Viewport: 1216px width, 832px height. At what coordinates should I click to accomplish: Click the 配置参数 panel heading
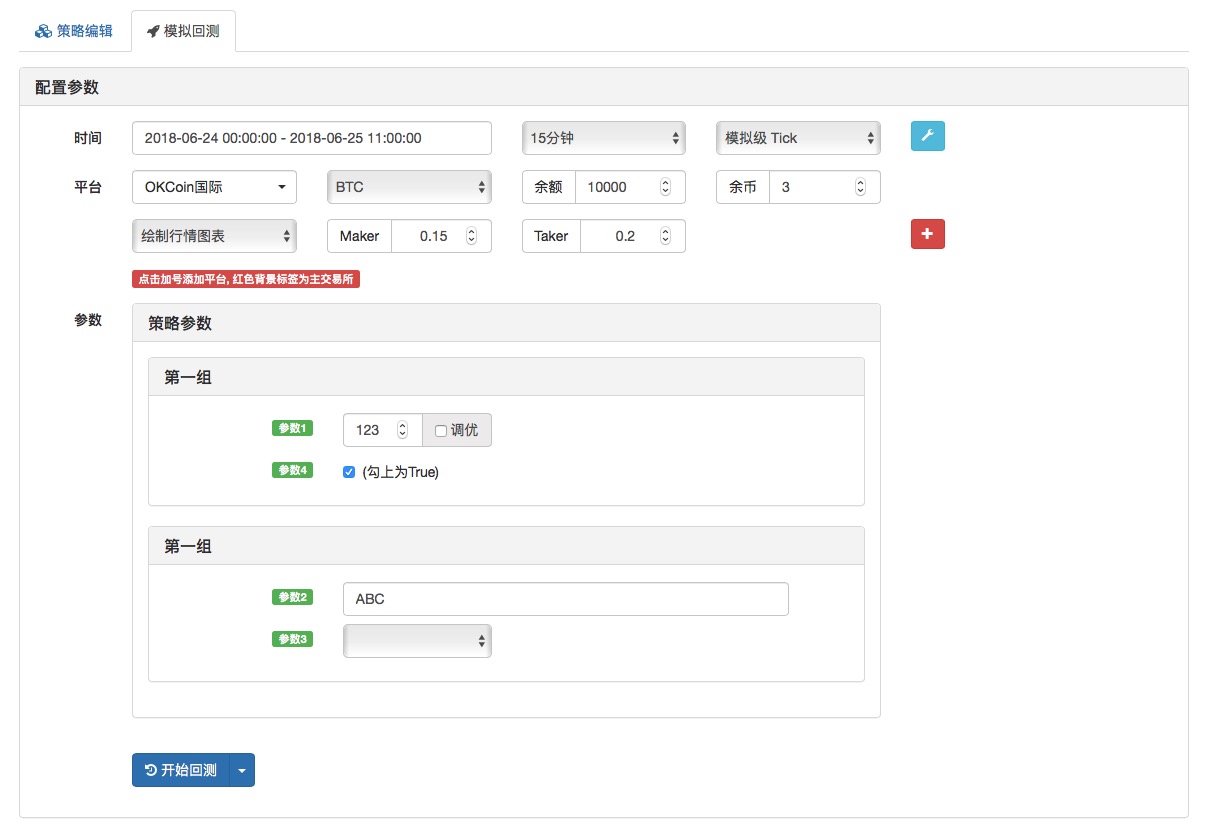(x=604, y=87)
